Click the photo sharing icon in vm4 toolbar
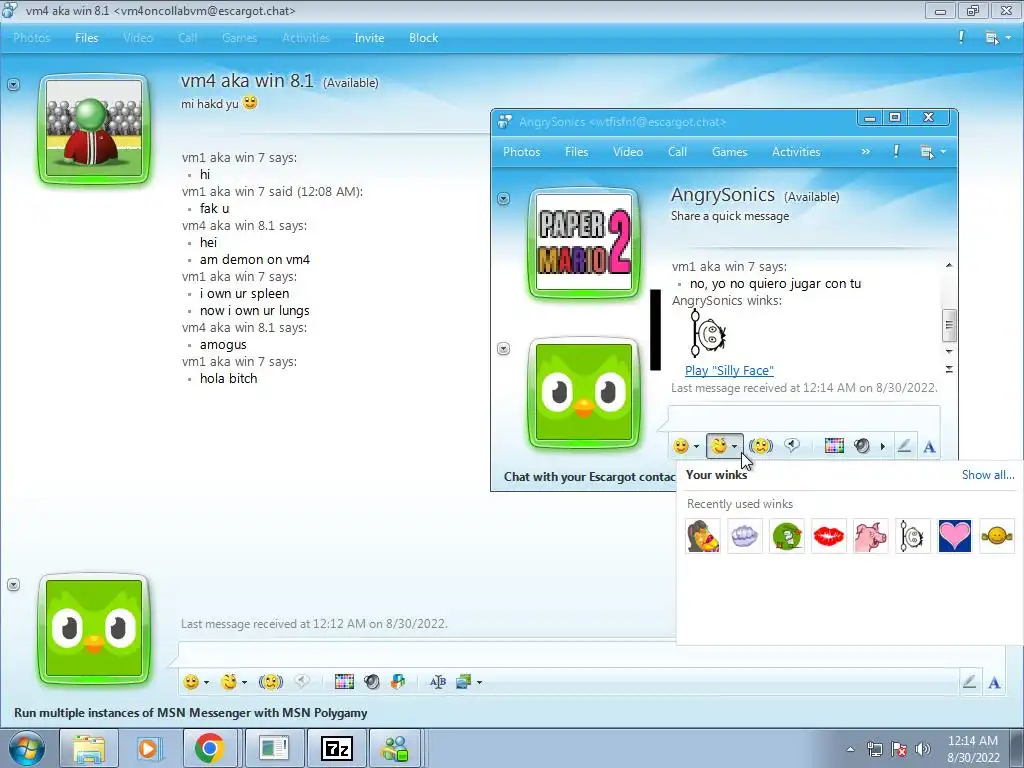Image resolution: width=1024 pixels, height=768 pixels. (464, 682)
